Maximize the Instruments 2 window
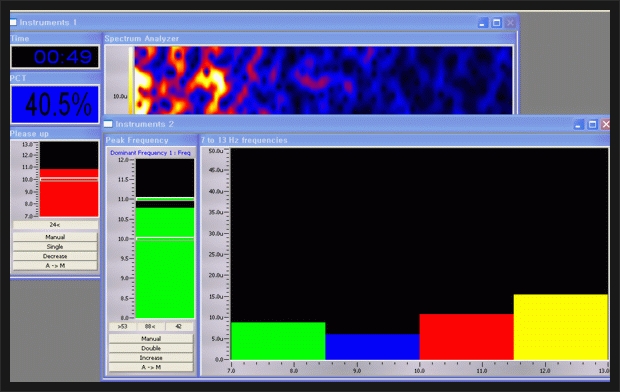This screenshot has width=620, height=392. click(x=592, y=125)
